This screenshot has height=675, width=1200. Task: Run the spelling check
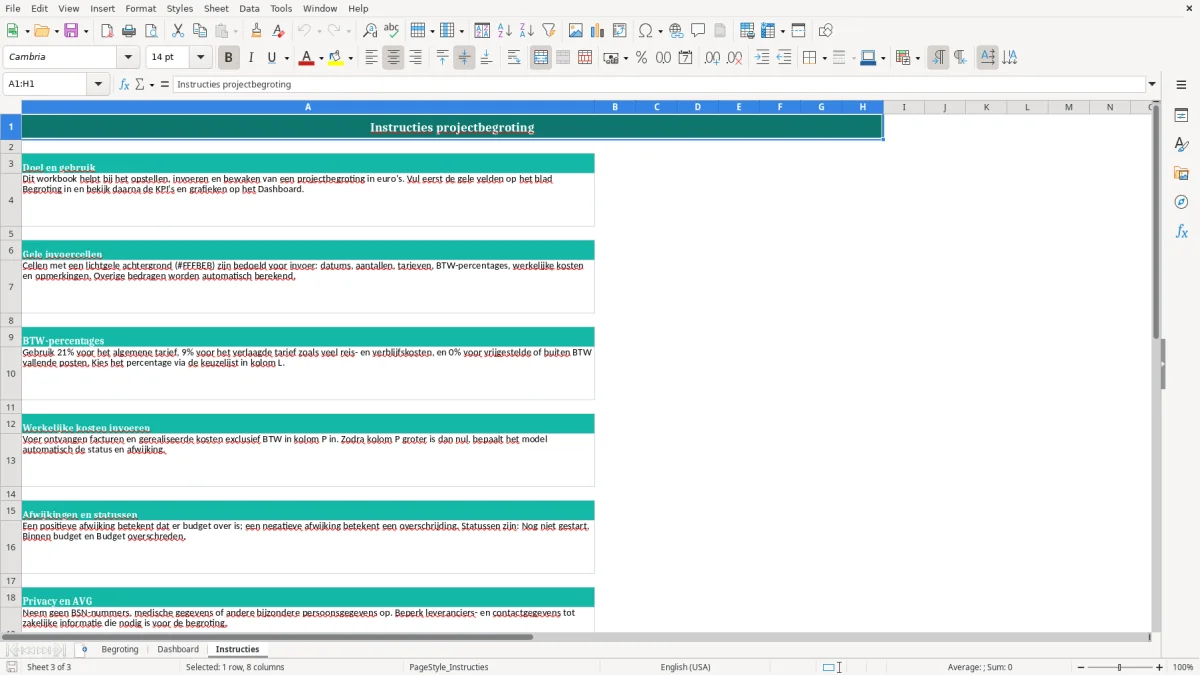(x=392, y=31)
